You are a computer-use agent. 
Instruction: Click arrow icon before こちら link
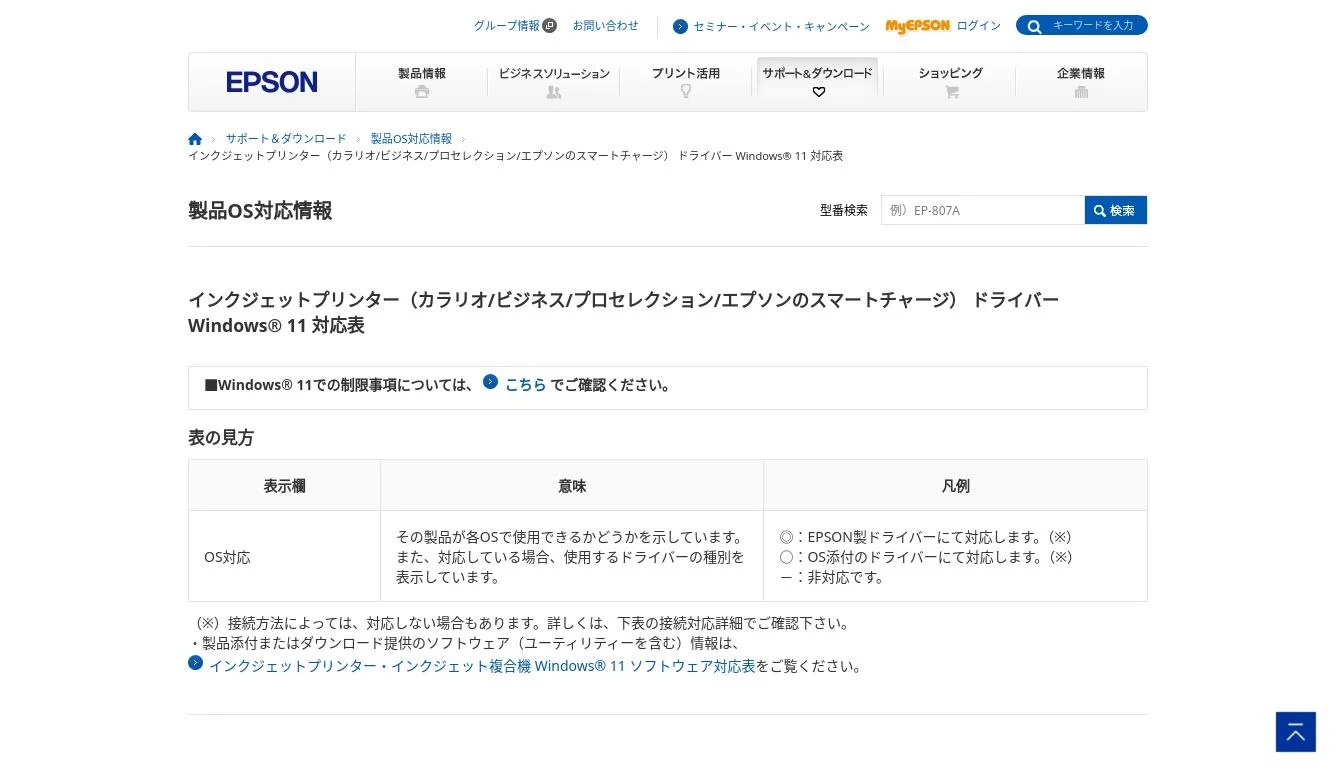[x=490, y=381]
